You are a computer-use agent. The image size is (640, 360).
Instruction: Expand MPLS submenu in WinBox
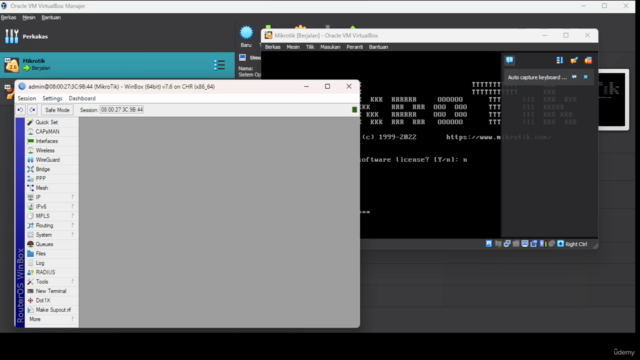(x=51, y=216)
